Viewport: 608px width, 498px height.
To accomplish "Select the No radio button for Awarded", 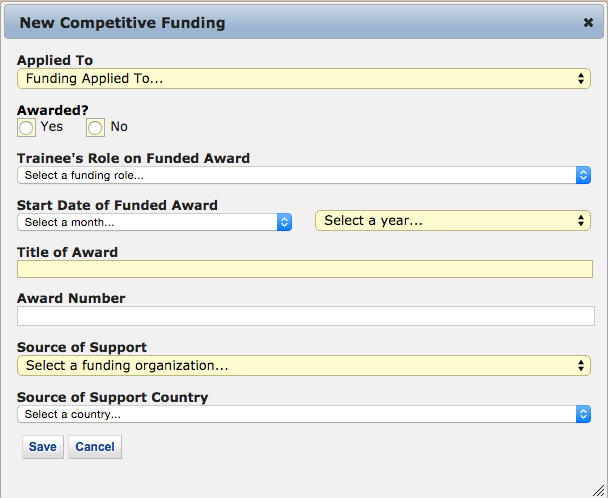I will (95, 127).
